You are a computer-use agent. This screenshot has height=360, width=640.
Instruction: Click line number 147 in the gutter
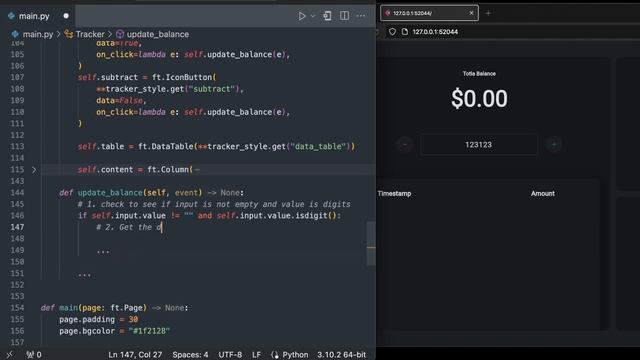[17, 227]
